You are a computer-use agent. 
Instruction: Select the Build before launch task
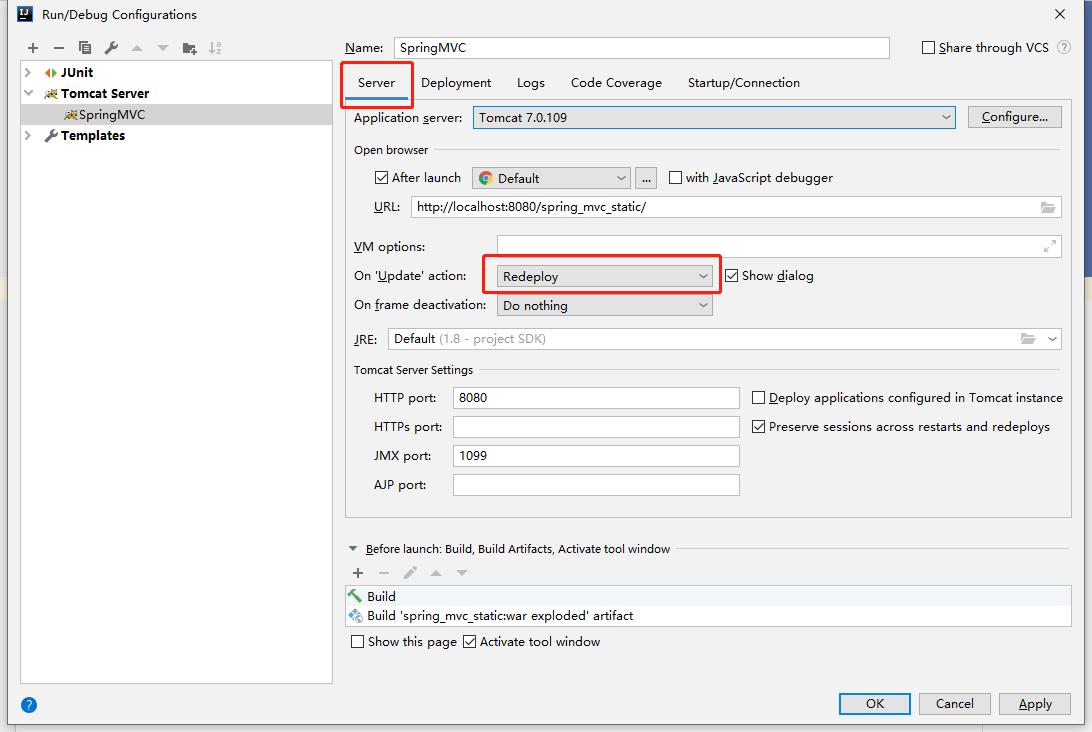pyautogui.click(x=708, y=596)
